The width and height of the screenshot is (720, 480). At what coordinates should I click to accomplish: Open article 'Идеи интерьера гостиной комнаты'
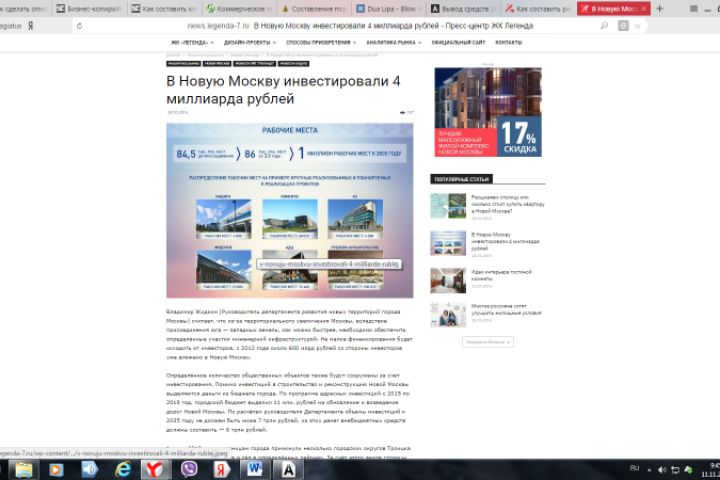pyautogui.click(x=501, y=275)
